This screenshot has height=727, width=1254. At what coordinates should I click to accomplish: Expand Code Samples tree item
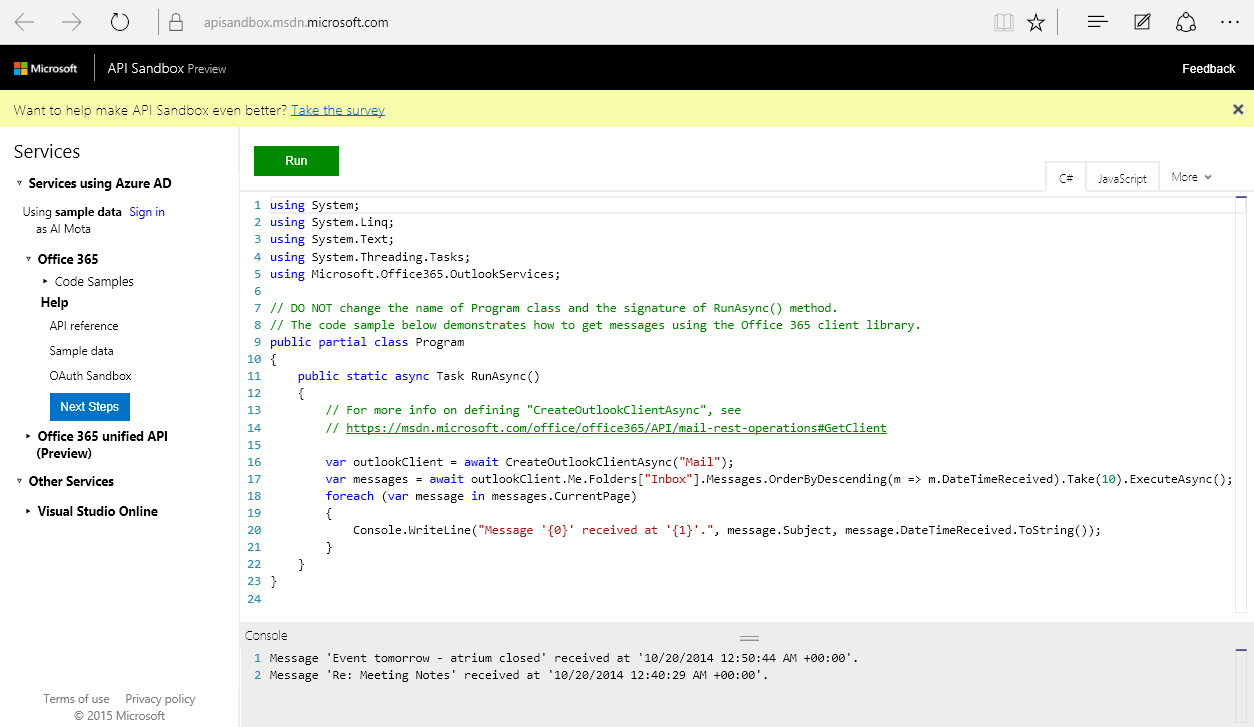click(x=45, y=282)
